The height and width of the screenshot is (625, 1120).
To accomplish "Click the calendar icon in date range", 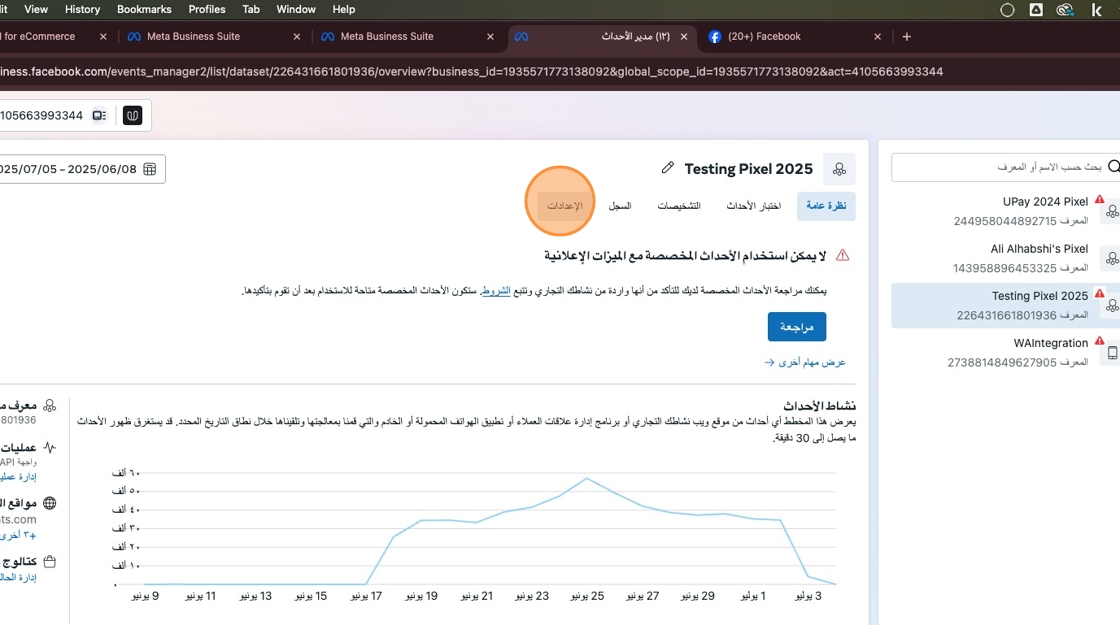I will click(x=149, y=169).
